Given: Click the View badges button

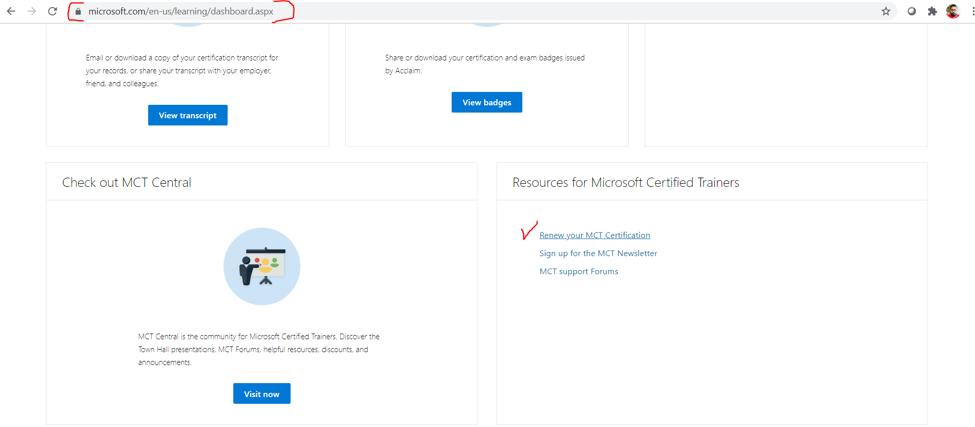Looking at the screenshot, I should click(487, 103).
